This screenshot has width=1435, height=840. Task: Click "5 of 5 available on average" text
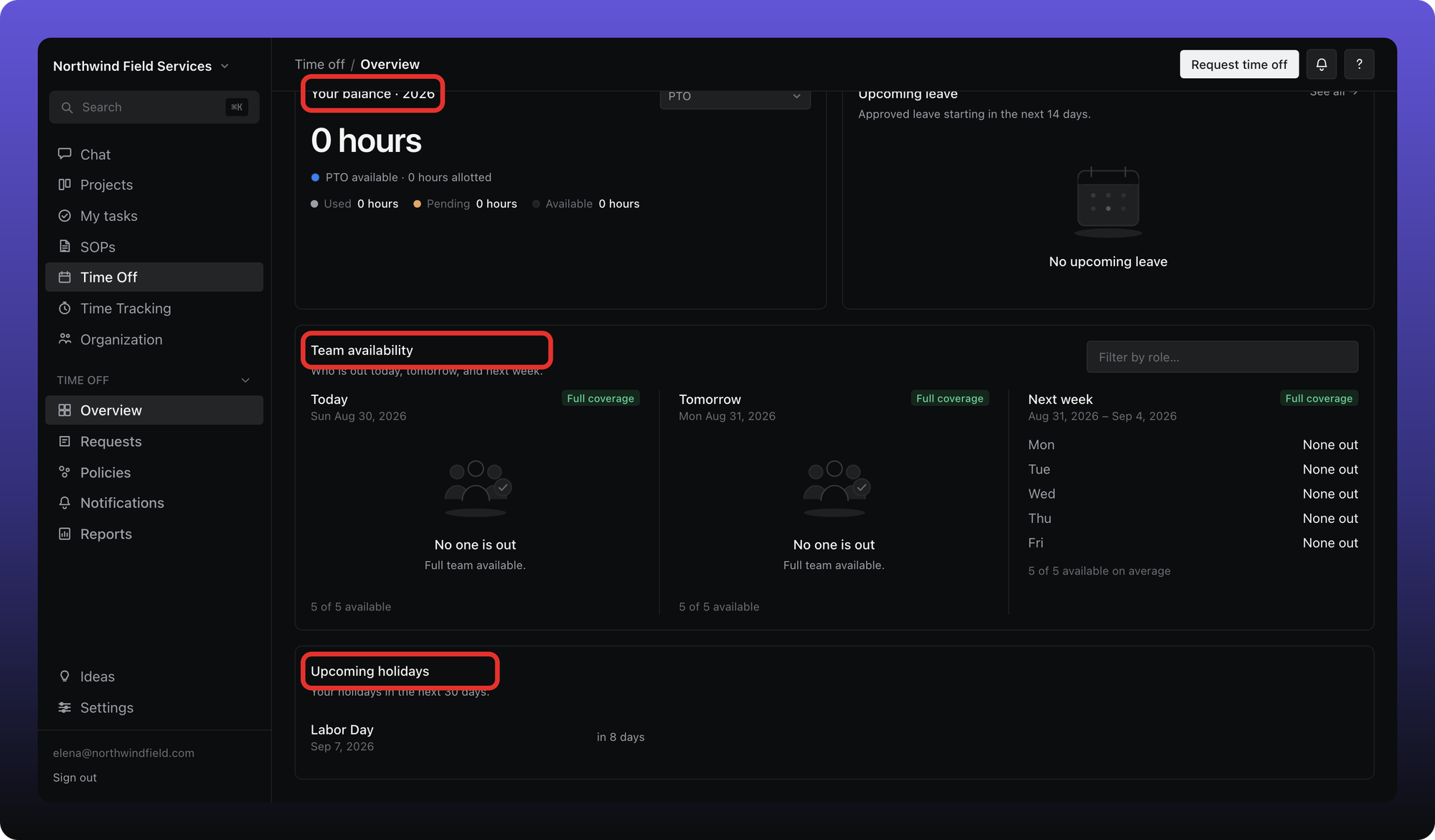[1099, 571]
